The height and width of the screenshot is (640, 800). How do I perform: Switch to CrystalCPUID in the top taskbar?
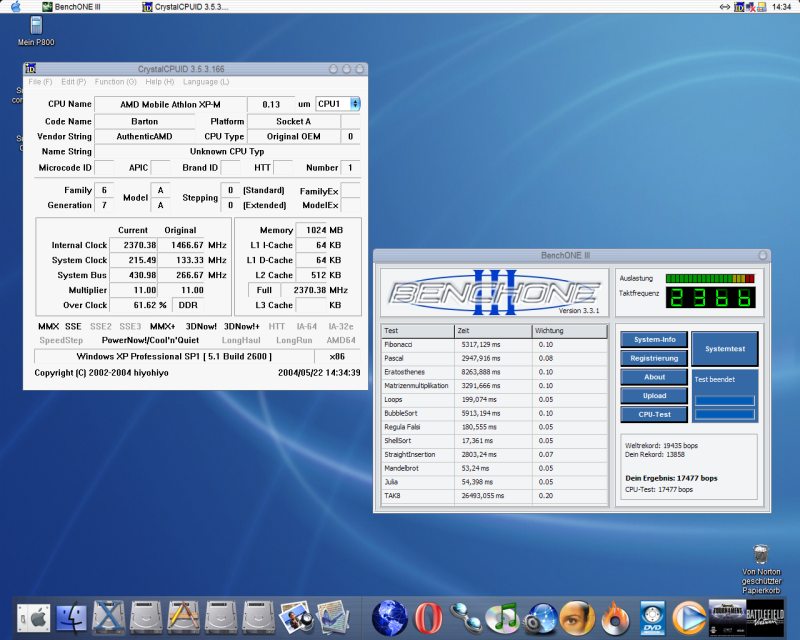pos(185,7)
